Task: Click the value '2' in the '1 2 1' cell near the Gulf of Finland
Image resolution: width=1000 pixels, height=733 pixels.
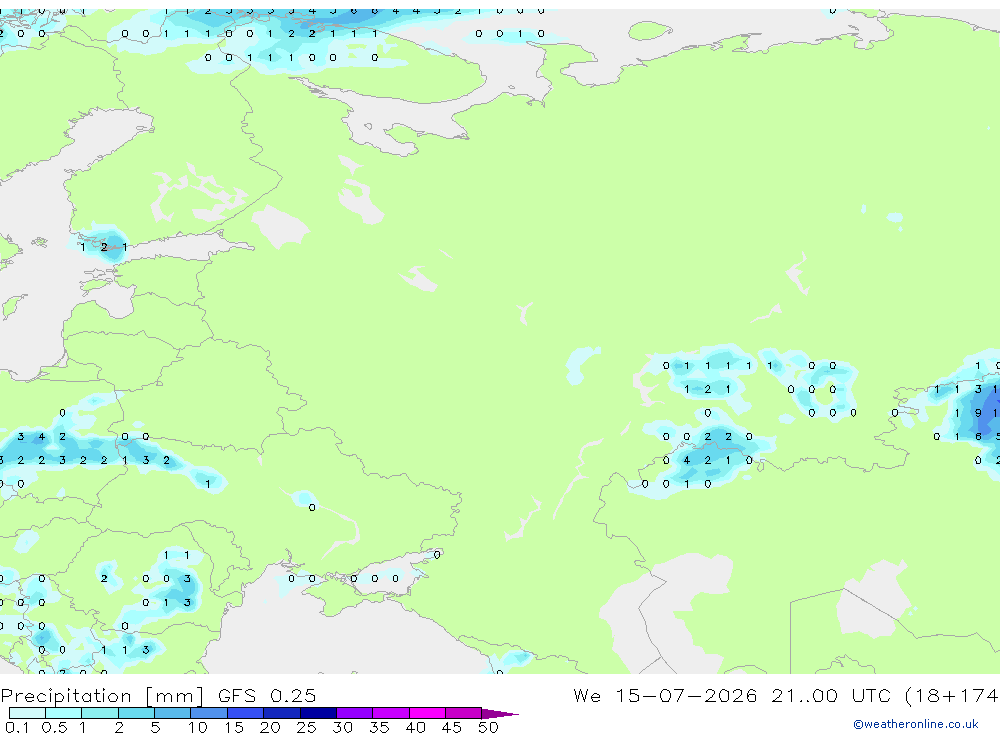Action: point(104,247)
